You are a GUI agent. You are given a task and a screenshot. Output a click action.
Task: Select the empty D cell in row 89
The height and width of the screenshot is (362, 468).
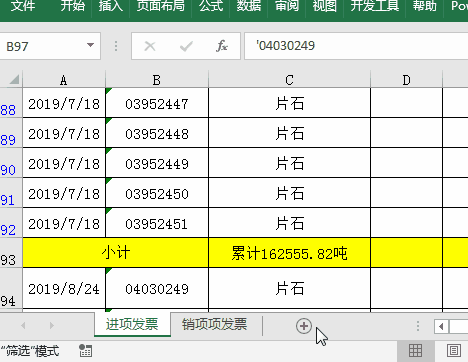pos(406,133)
